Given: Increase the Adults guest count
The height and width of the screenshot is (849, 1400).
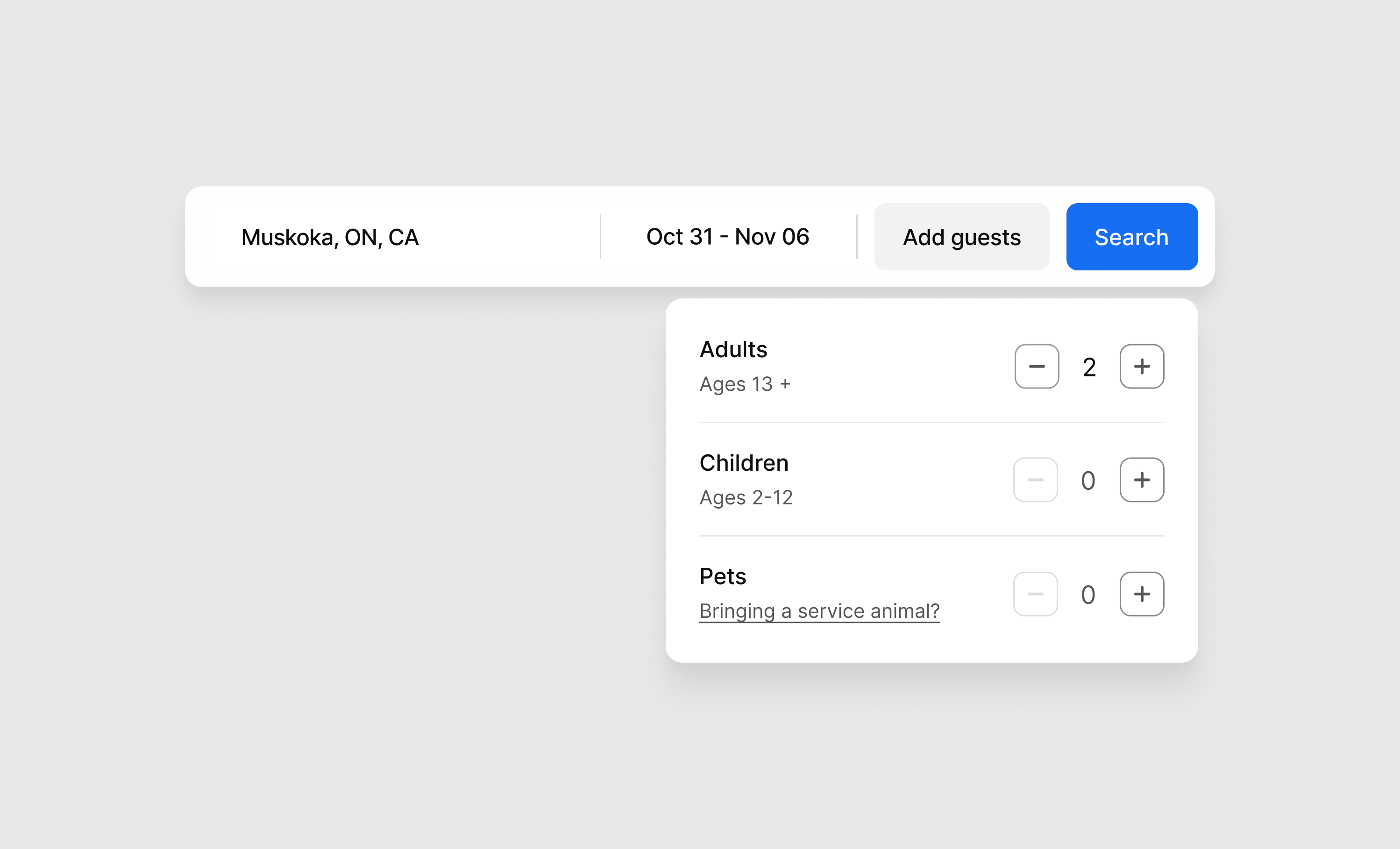Looking at the screenshot, I should 1142,366.
